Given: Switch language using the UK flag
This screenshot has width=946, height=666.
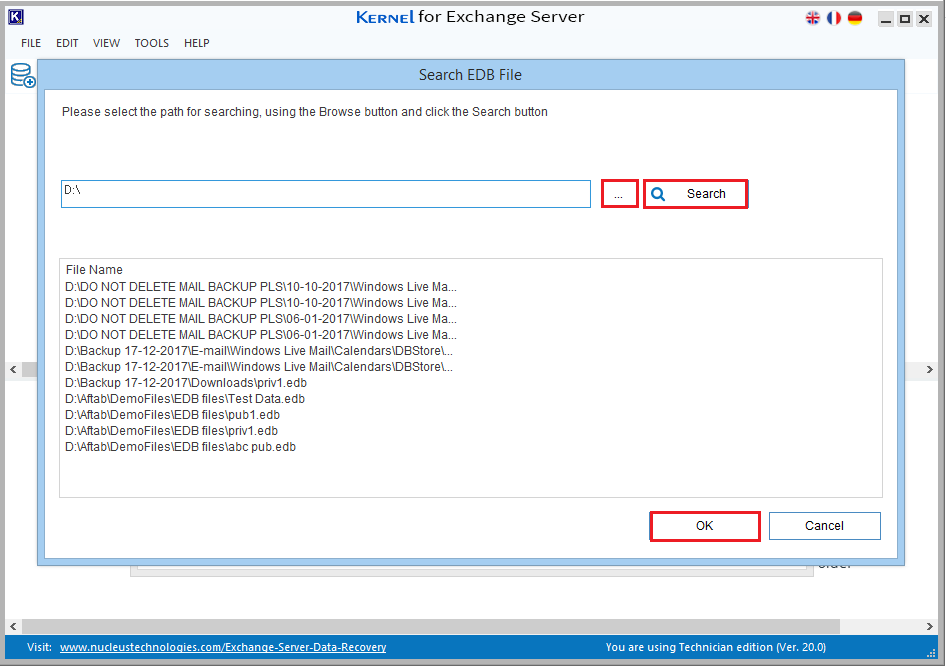Looking at the screenshot, I should pos(813,18).
